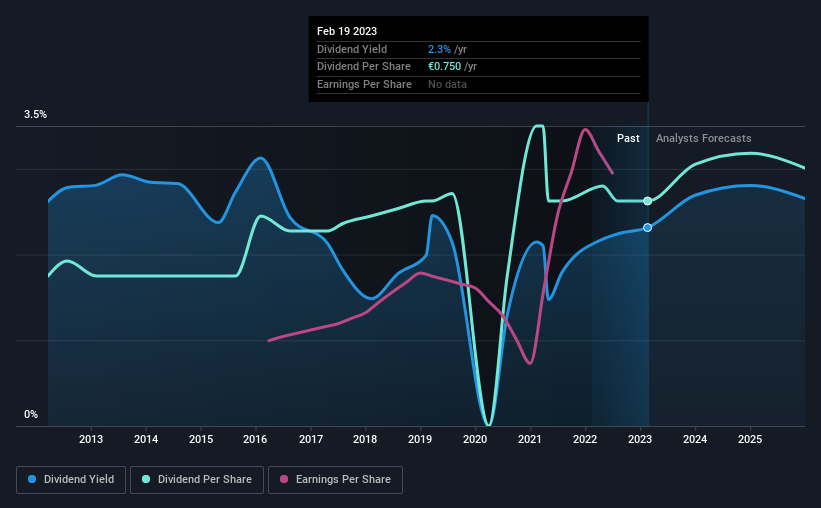
Task: Click the 2021 x-axis label
Action: pos(530,439)
